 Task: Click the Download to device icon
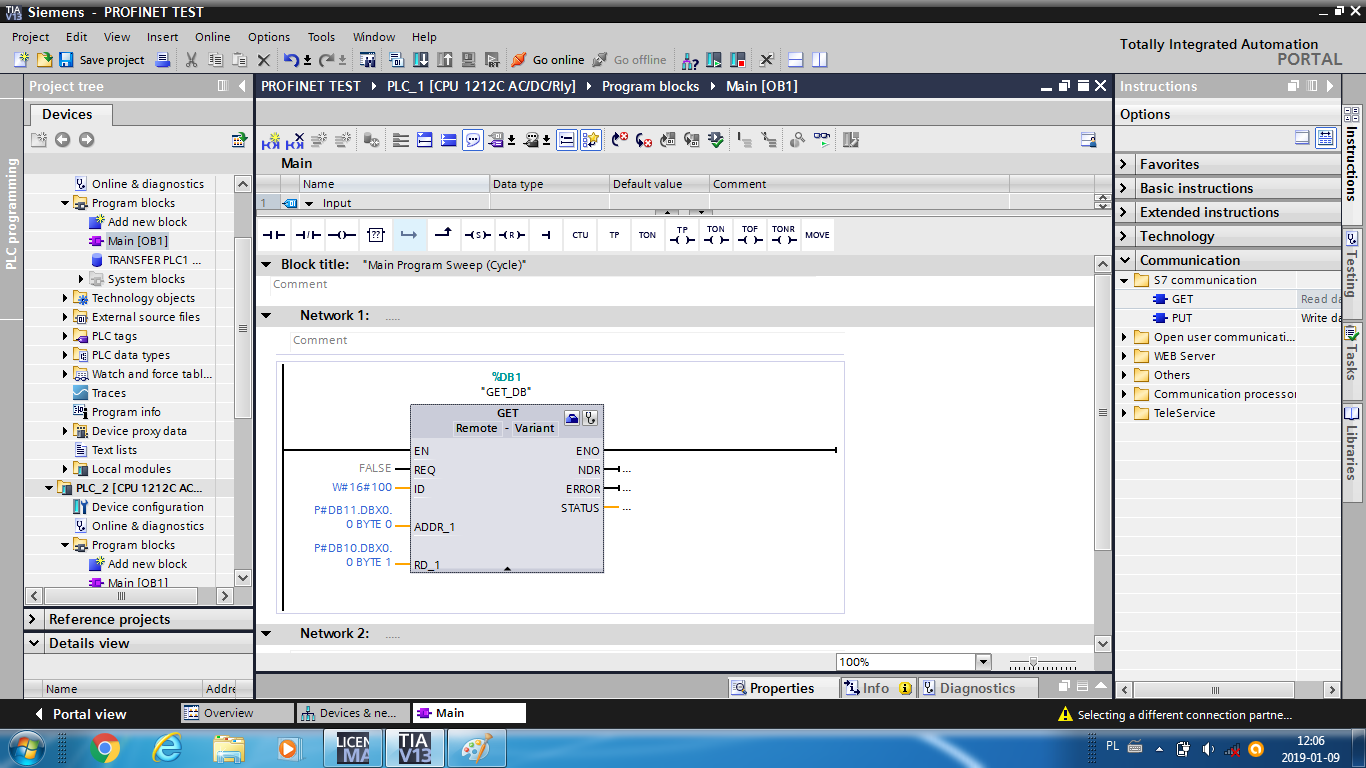point(421,60)
